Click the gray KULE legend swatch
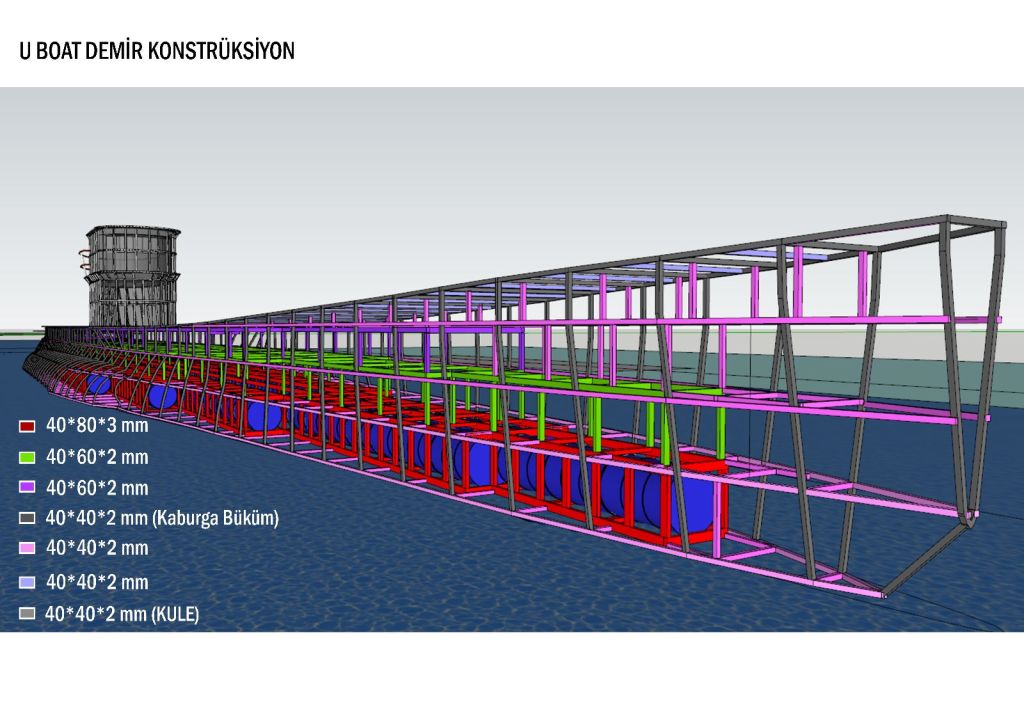The height and width of the screenshot is (723, 1024). pyautogui.click(x=27, y=614)
